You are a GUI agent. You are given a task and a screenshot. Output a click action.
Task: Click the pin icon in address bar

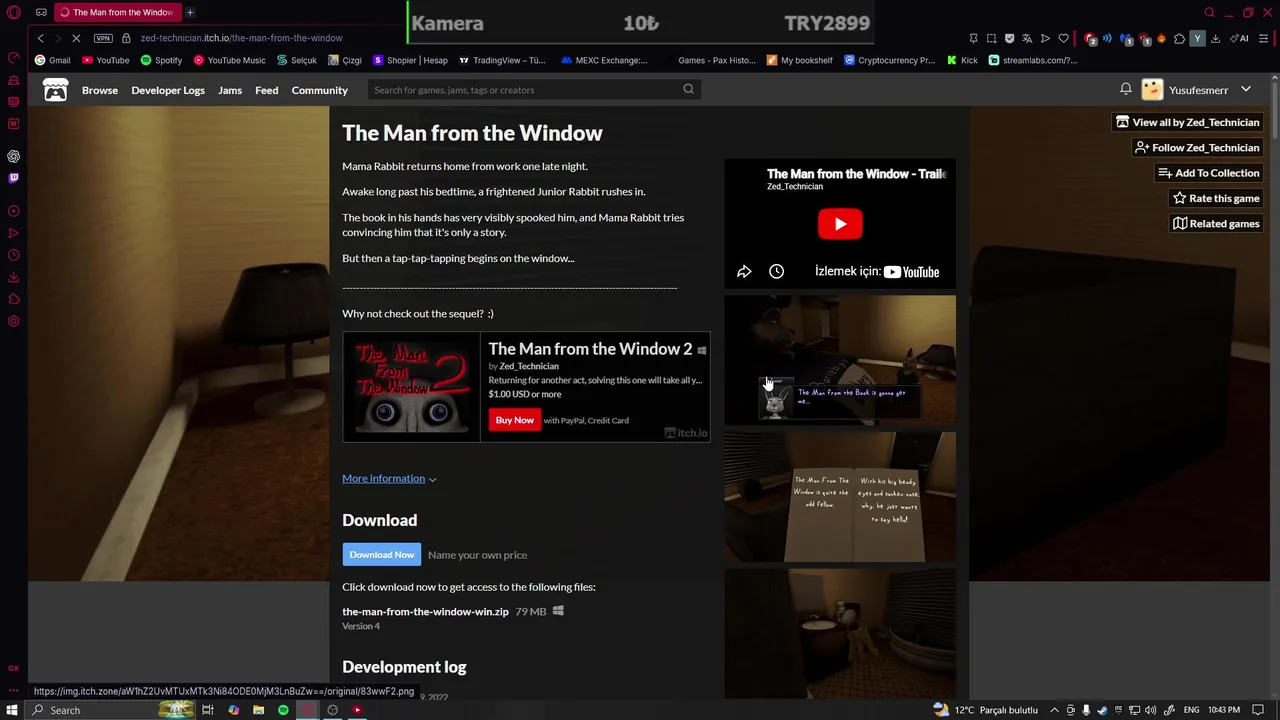pos(973,38)
